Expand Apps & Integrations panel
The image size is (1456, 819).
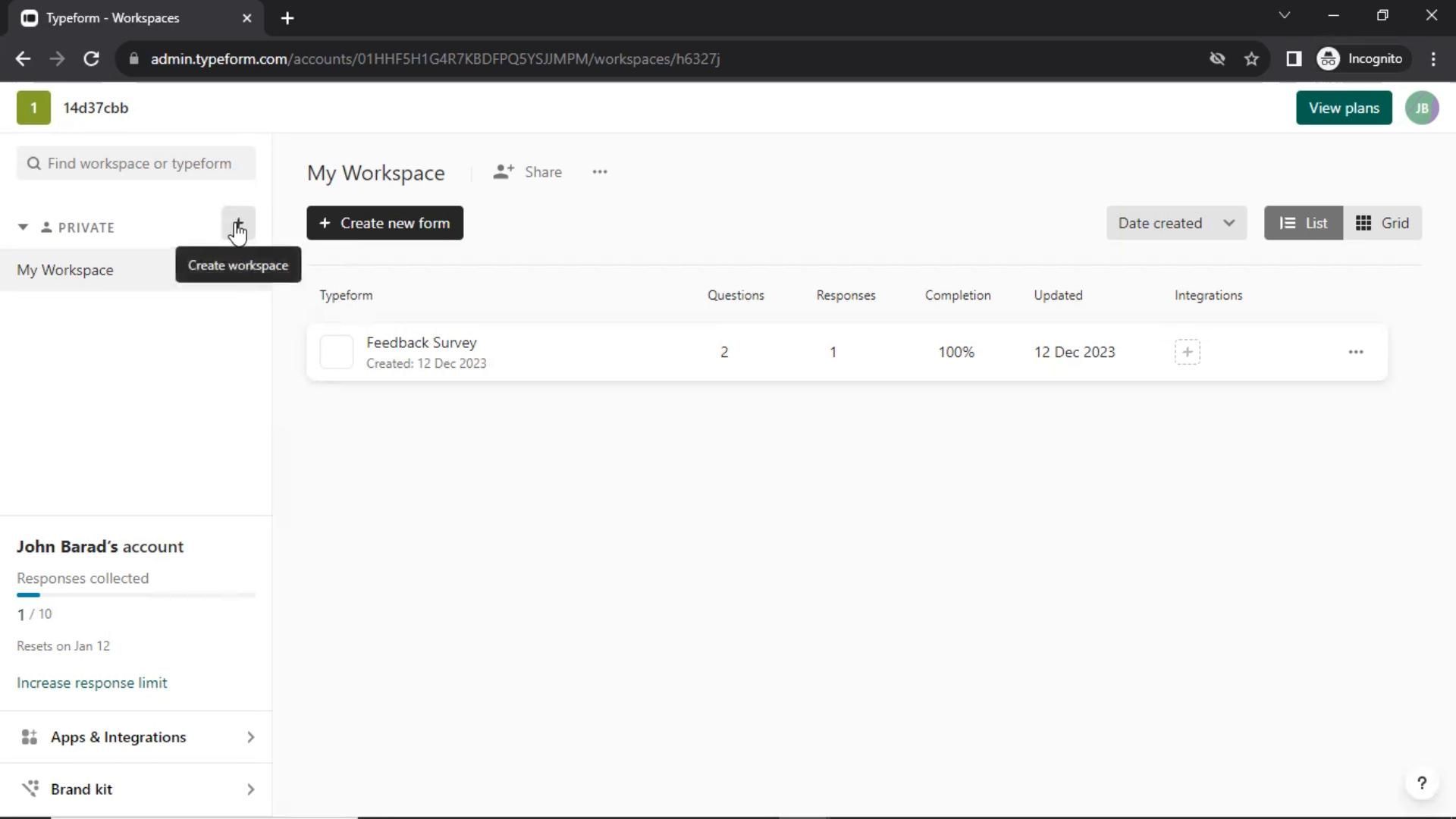(x=136, y=737)
